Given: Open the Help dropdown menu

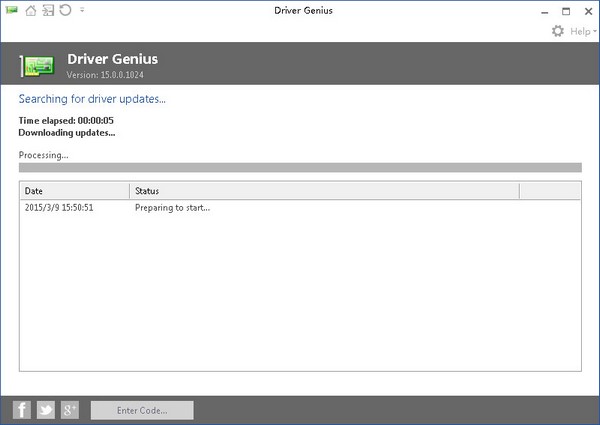Looking at the screenshot, I should click(x=583, y=31).
